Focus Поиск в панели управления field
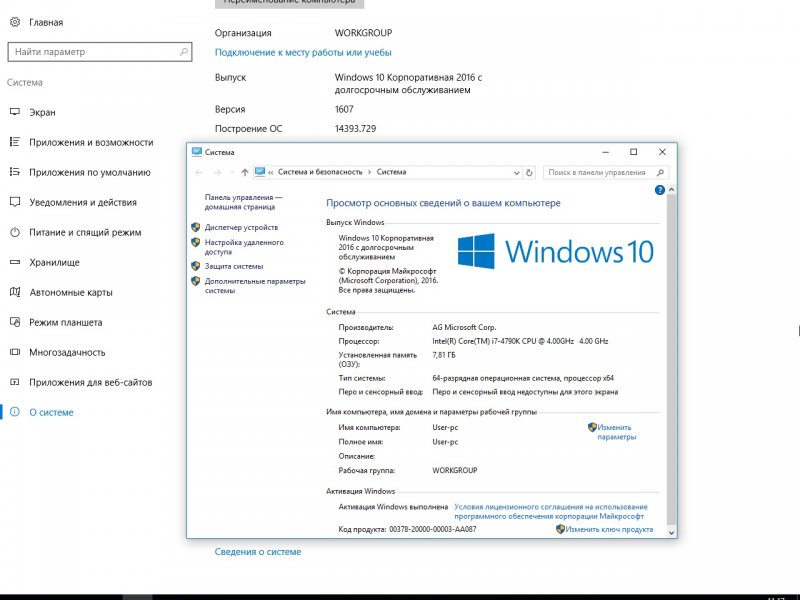Viewport: 800px width, 600px height. [x=606, y=172]
